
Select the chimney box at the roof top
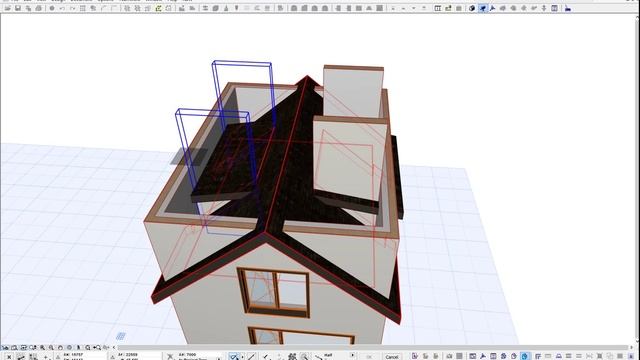pyautogui.click(x=353, y=91)
